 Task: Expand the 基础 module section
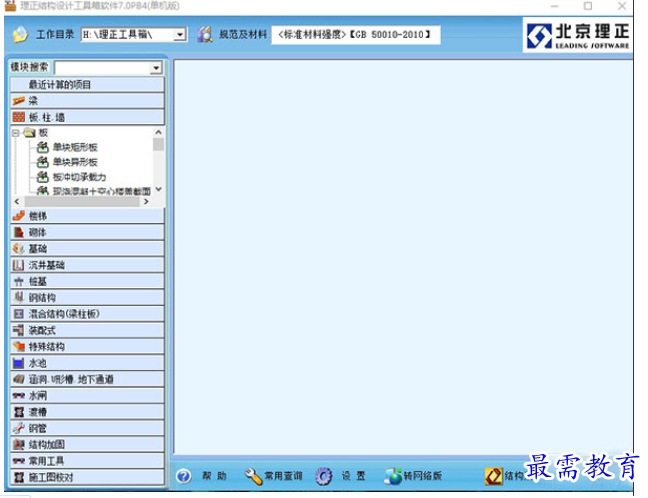[x=87, y=248]
